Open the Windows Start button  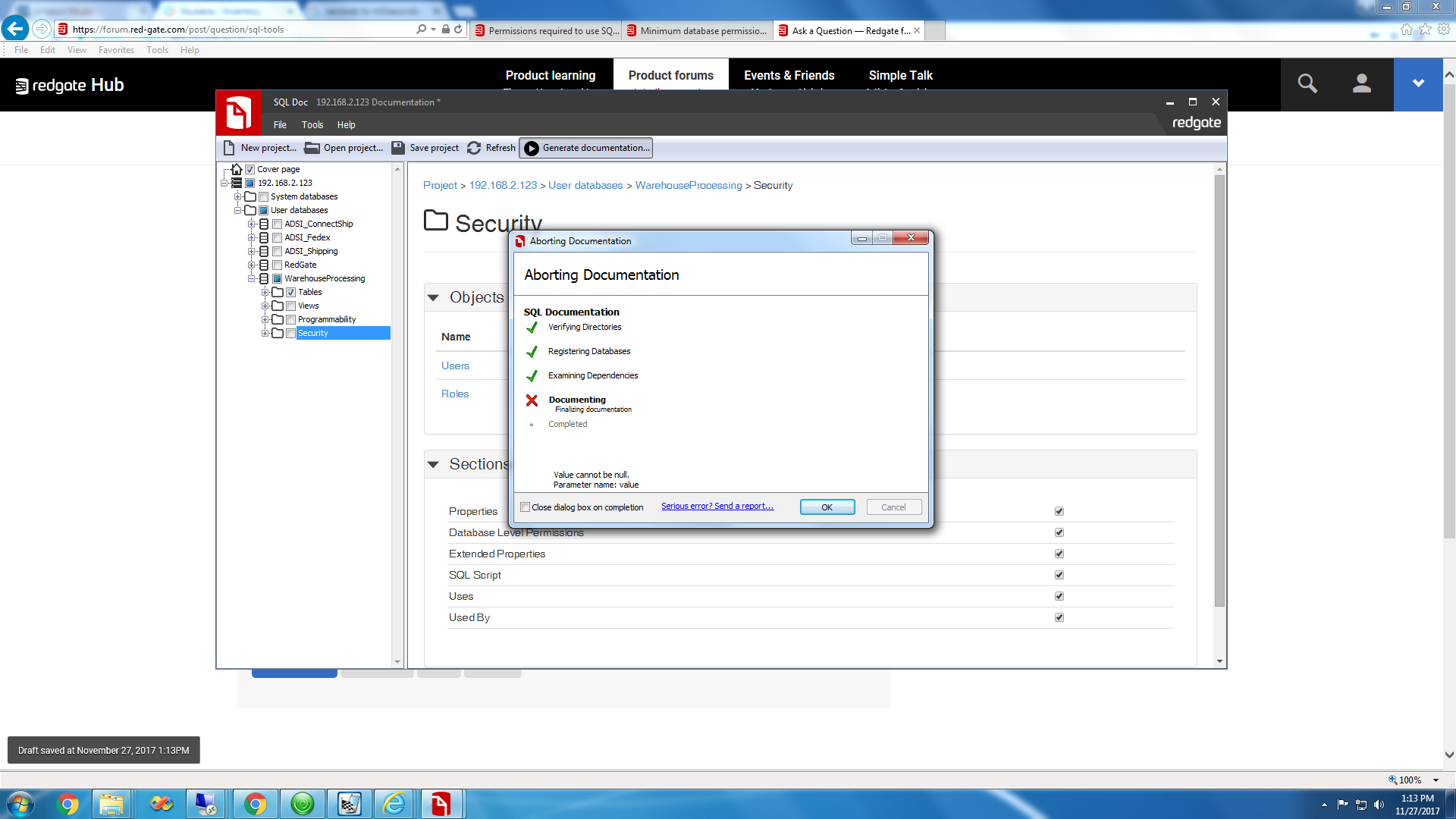(20, 804)
